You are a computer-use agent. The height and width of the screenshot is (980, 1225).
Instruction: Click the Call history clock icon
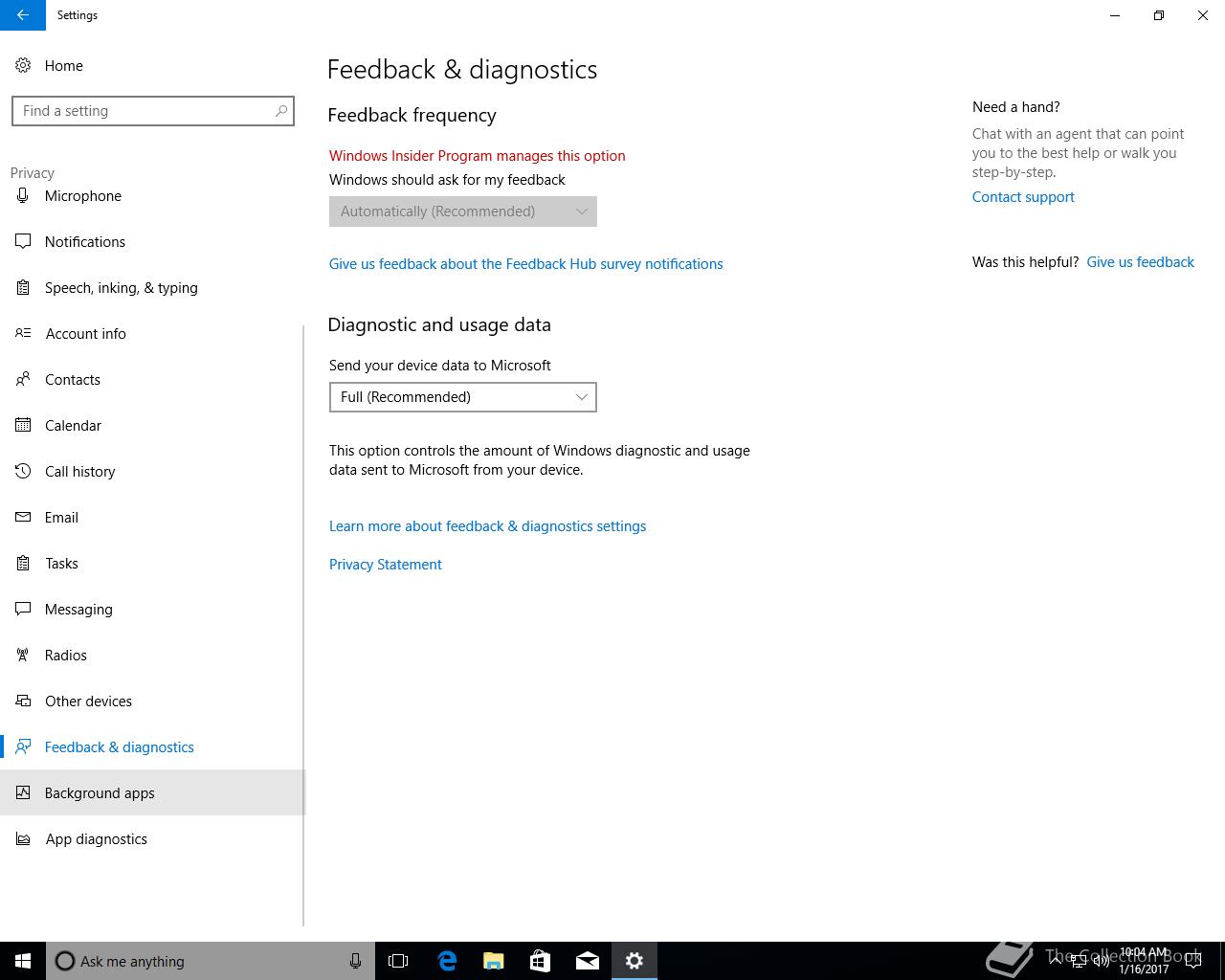[23, 472]
